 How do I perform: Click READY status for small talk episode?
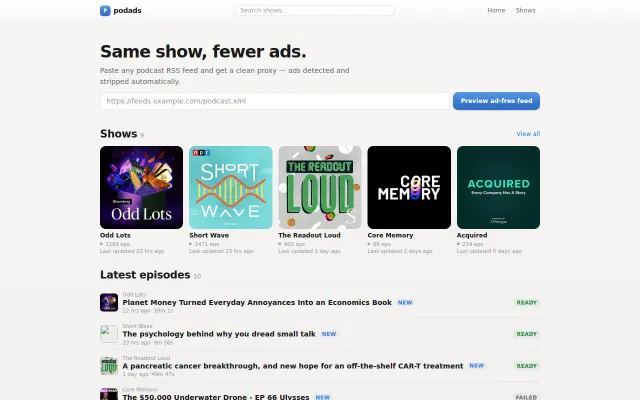527,334
